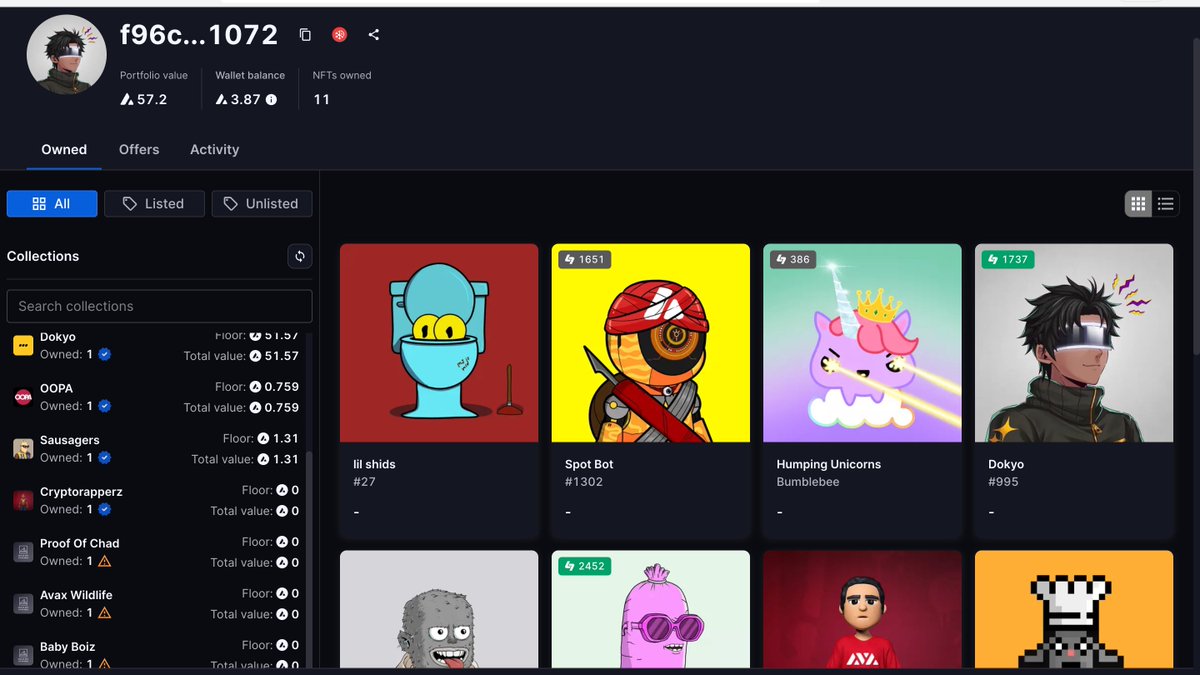This screenshot has height=675, width=1200.
Task: Filter by Listed NFTs
Action: 154,204
